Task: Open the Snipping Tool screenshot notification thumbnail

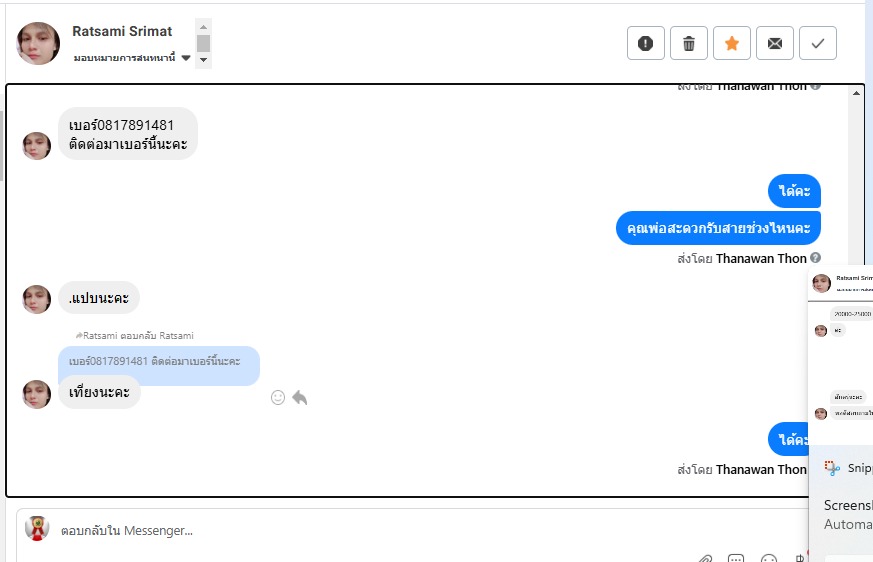Action: [x=841, y=354]
